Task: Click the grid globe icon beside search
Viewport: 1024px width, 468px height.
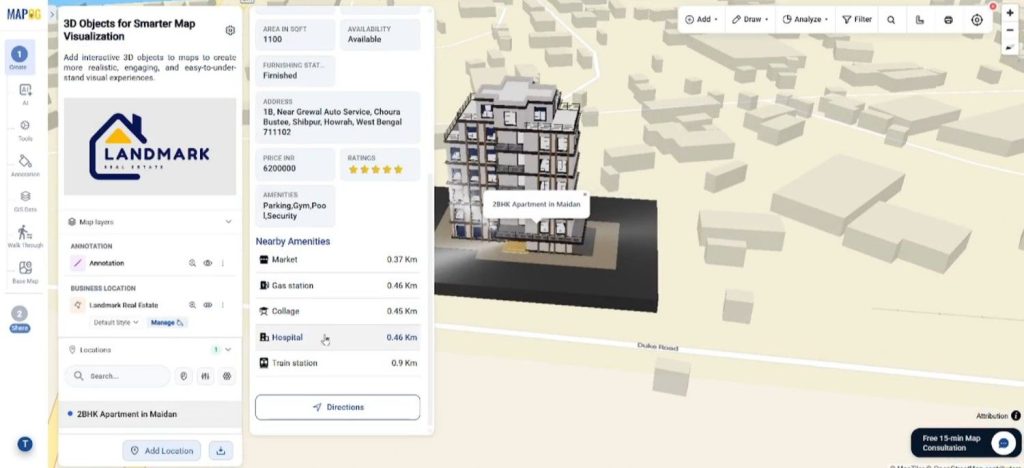Action: click(x=227, y=376)
